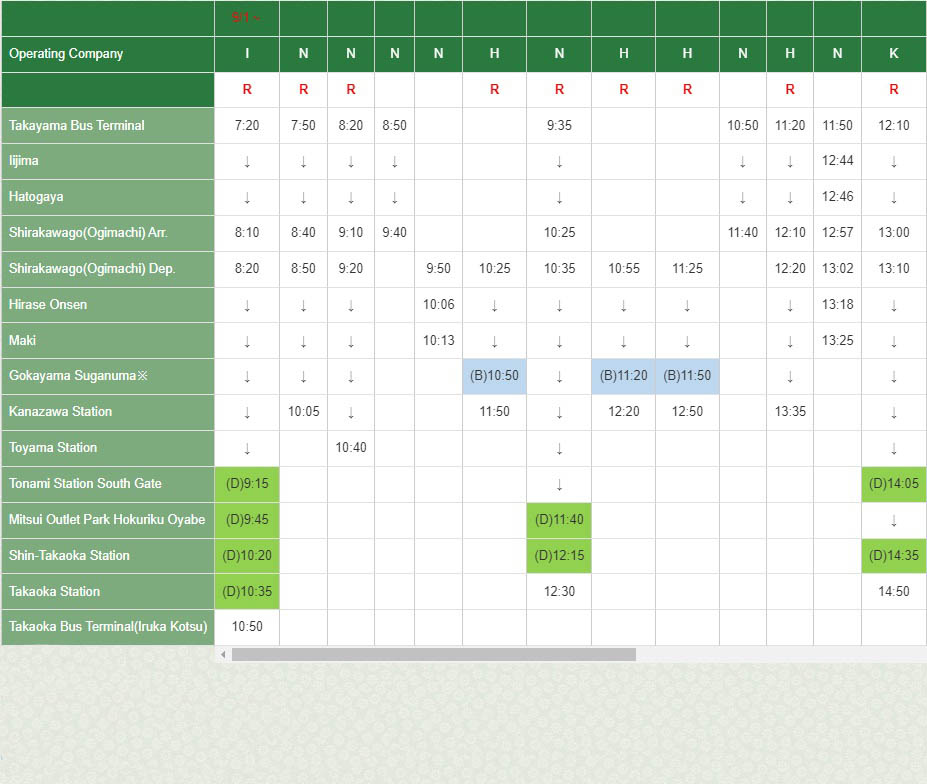Viewport: 927px width, 784px height.
Task: Click the green (D)14:05 Tonami Station cell
Action: 893,484
